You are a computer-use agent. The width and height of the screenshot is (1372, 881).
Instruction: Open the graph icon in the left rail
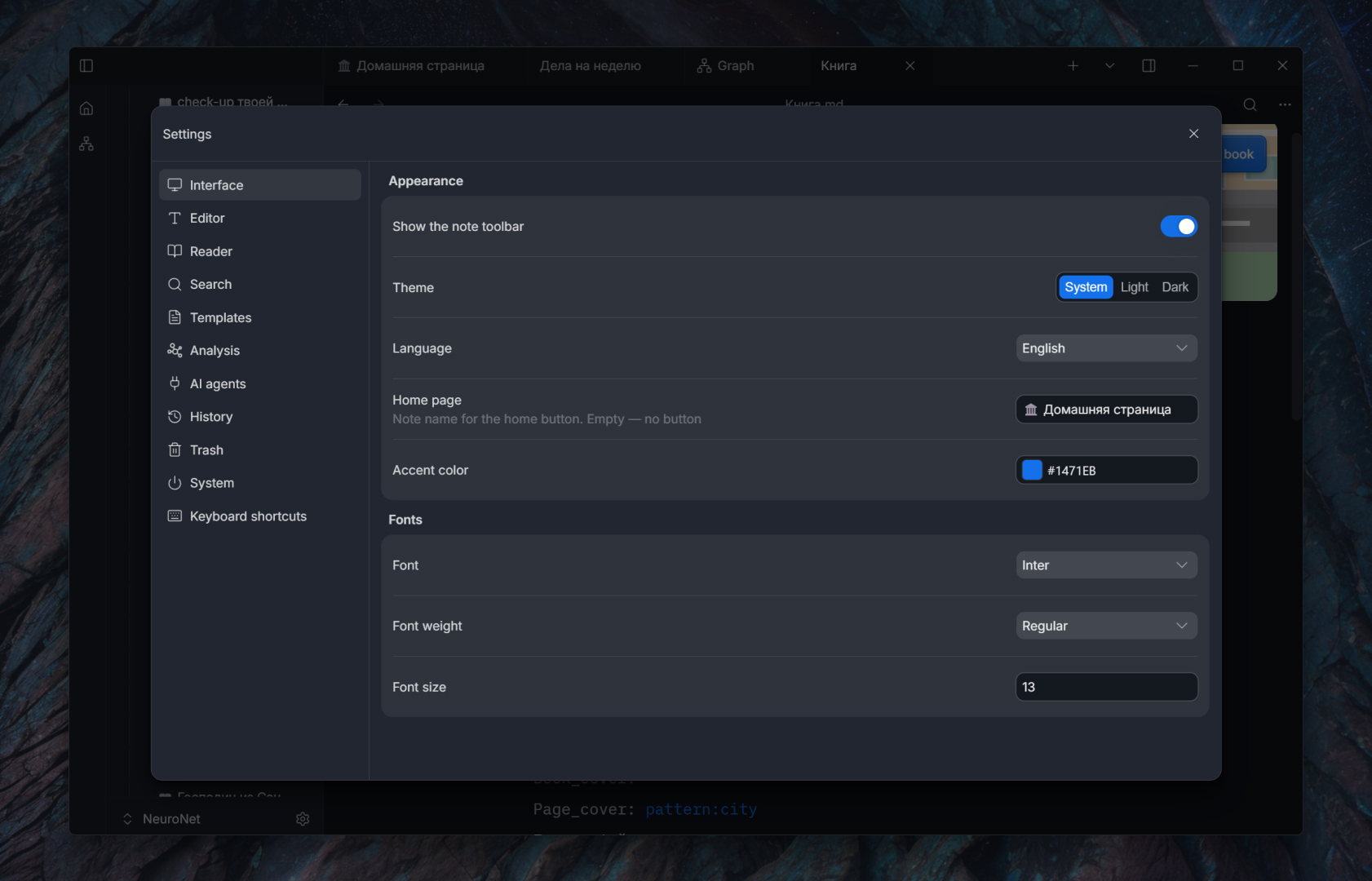[x=86, y=144]
